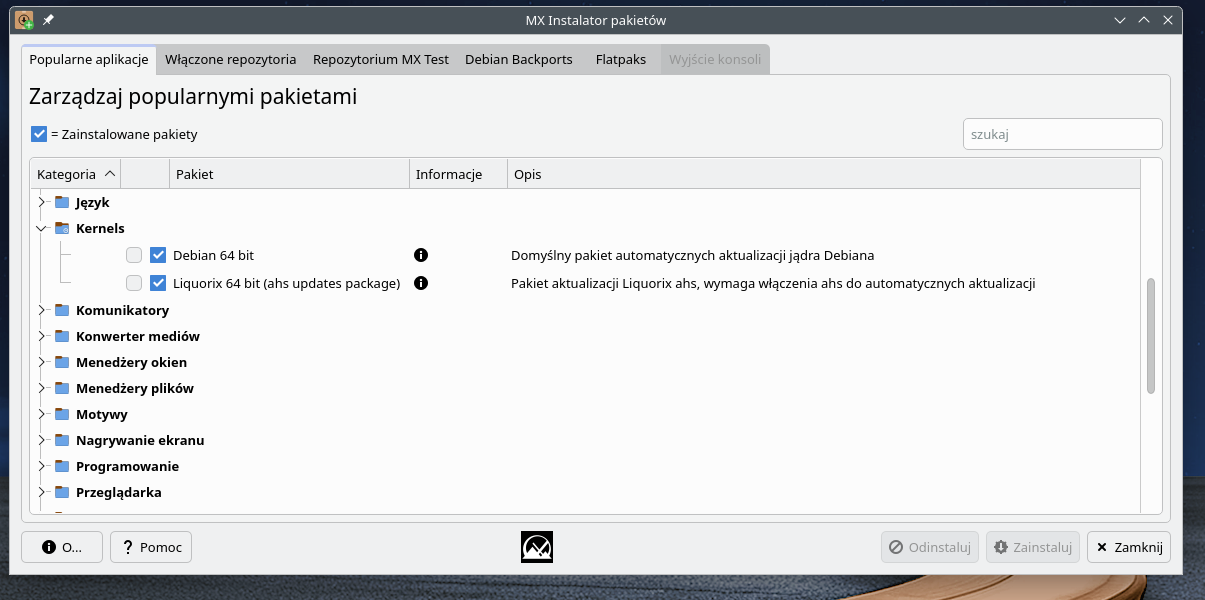Viewport: 1205px width, 600px height.
Task: Select the Wyjście konsoli tab
Action: coord(715,59)
